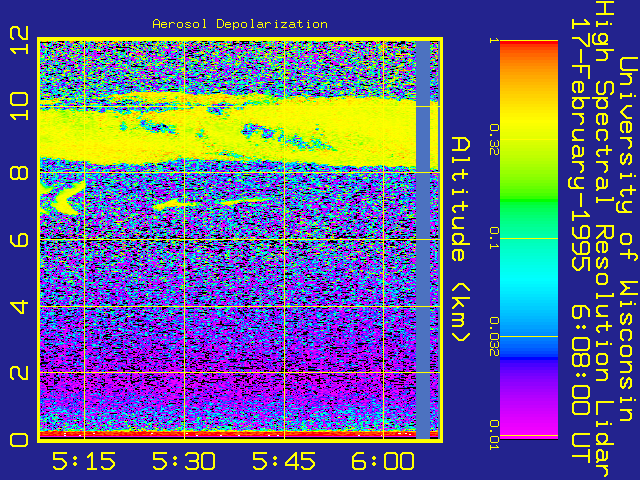Click the 'High Spectral Resolution Lidar' text

(x=604, y=239)
